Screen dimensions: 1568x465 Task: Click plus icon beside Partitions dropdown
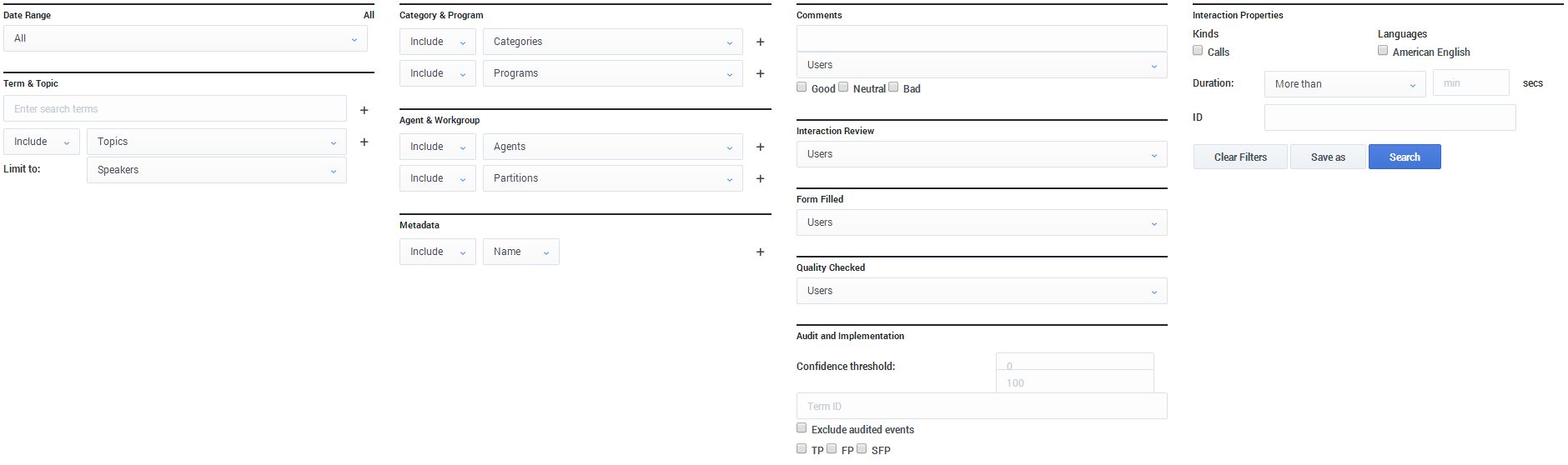(760, 178)
